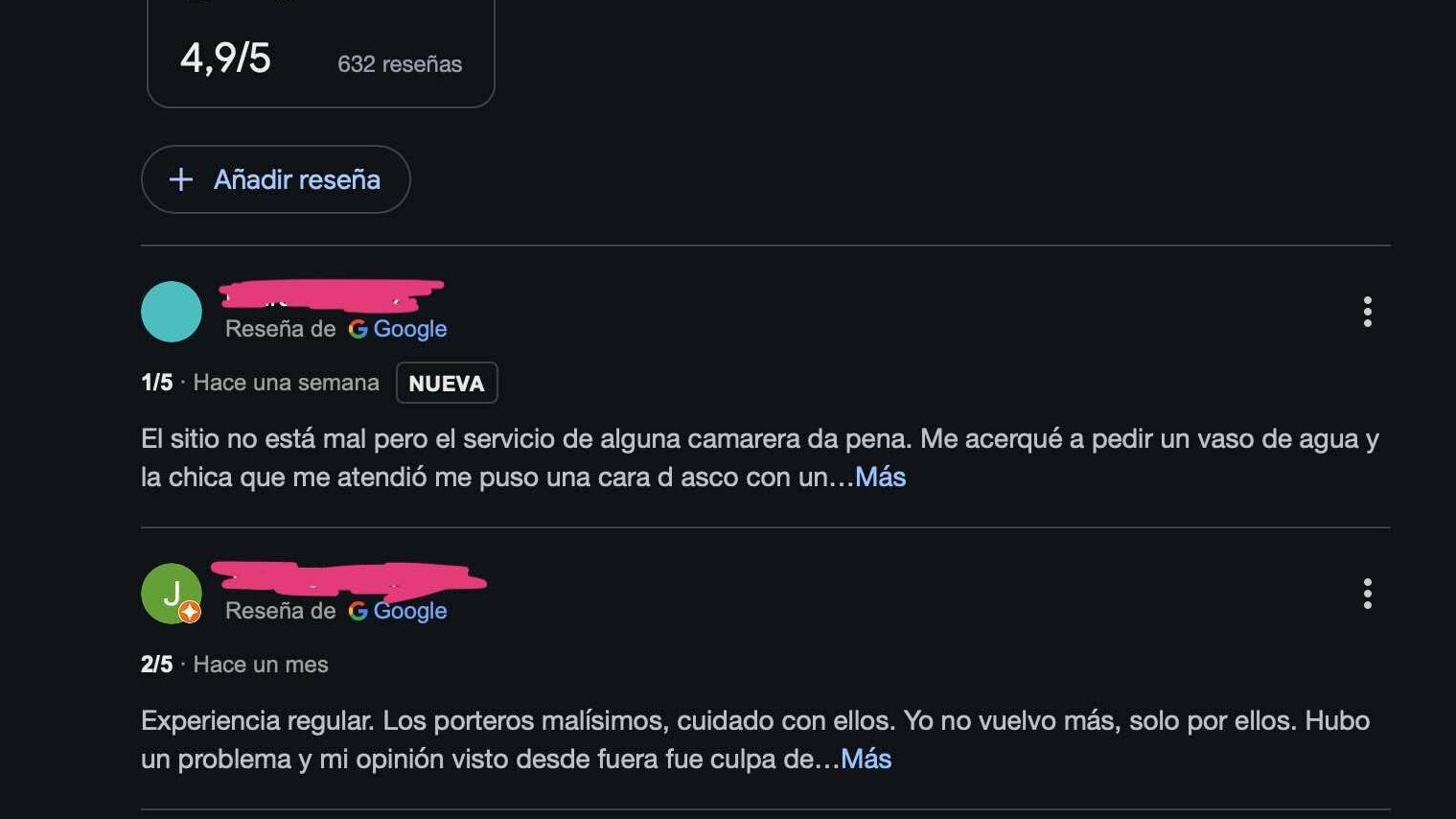
Task: Click the 'Hace una semana' timestamp
Action: click(286, 383)
